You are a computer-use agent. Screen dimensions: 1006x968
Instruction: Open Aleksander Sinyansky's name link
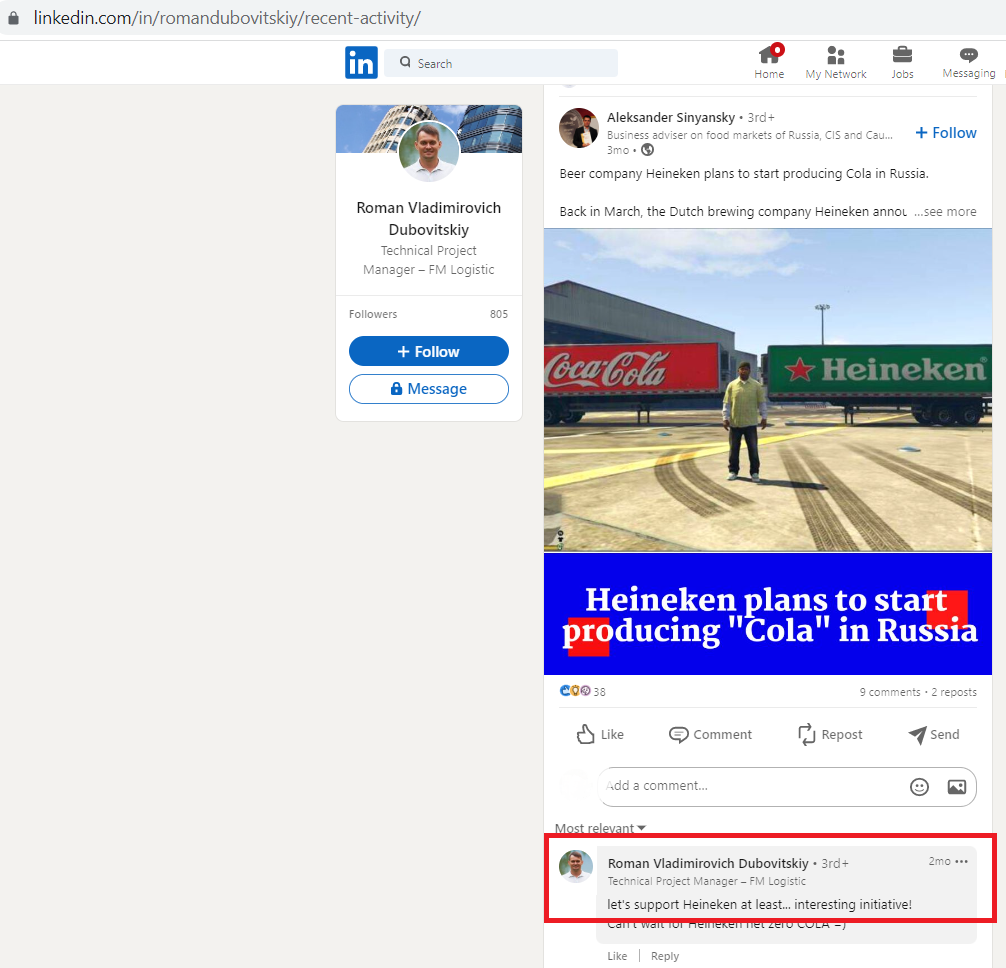click(x=670, y=117)
